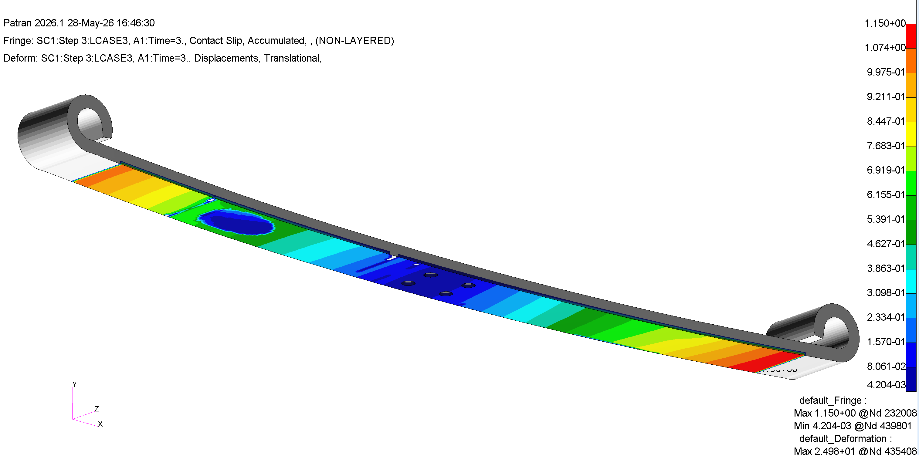This screenshot has height=455, width=919.
Task: Select the Fringe: Contact Slip, Accumulated result label
Action: [199, 40]
